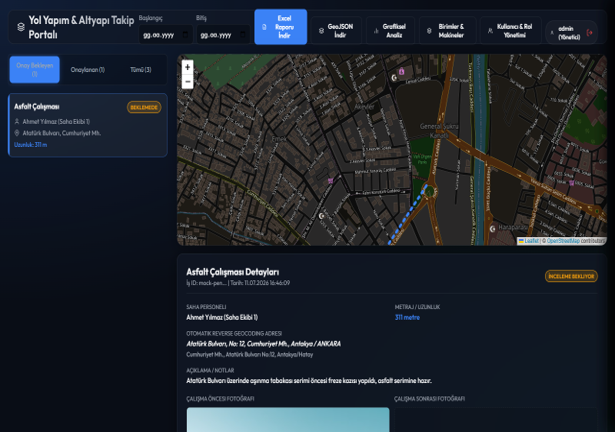615x432 pixels.
Task: Open the Çalışma Öncesi photo thumbnail
Action: 288,419
